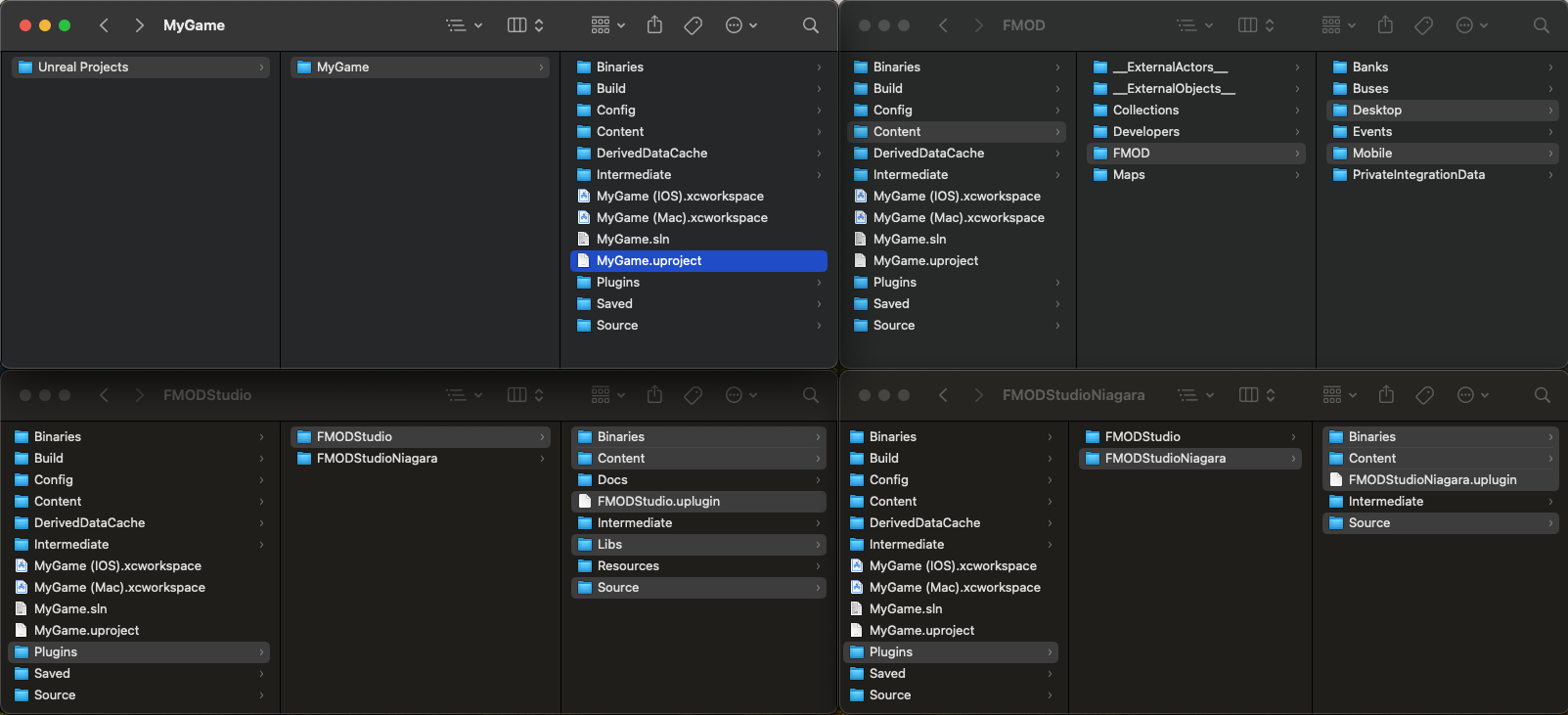Select MyGame.sln in the MyGame window
The image size is (1568, 715).
click(x=698, y=240)
